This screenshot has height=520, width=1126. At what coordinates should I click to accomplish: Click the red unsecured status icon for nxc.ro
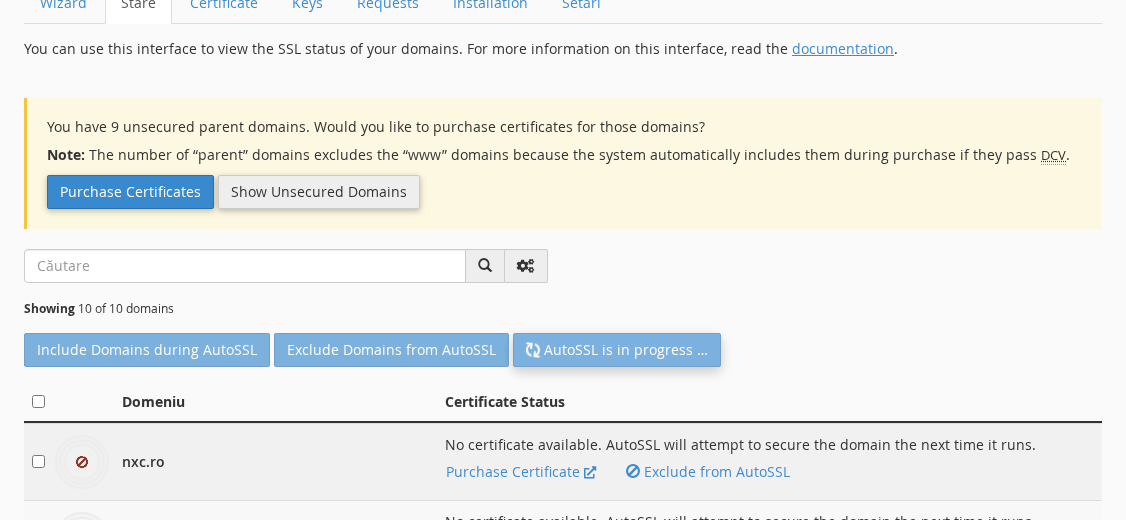pyautogui.click(x=82, y=462)
